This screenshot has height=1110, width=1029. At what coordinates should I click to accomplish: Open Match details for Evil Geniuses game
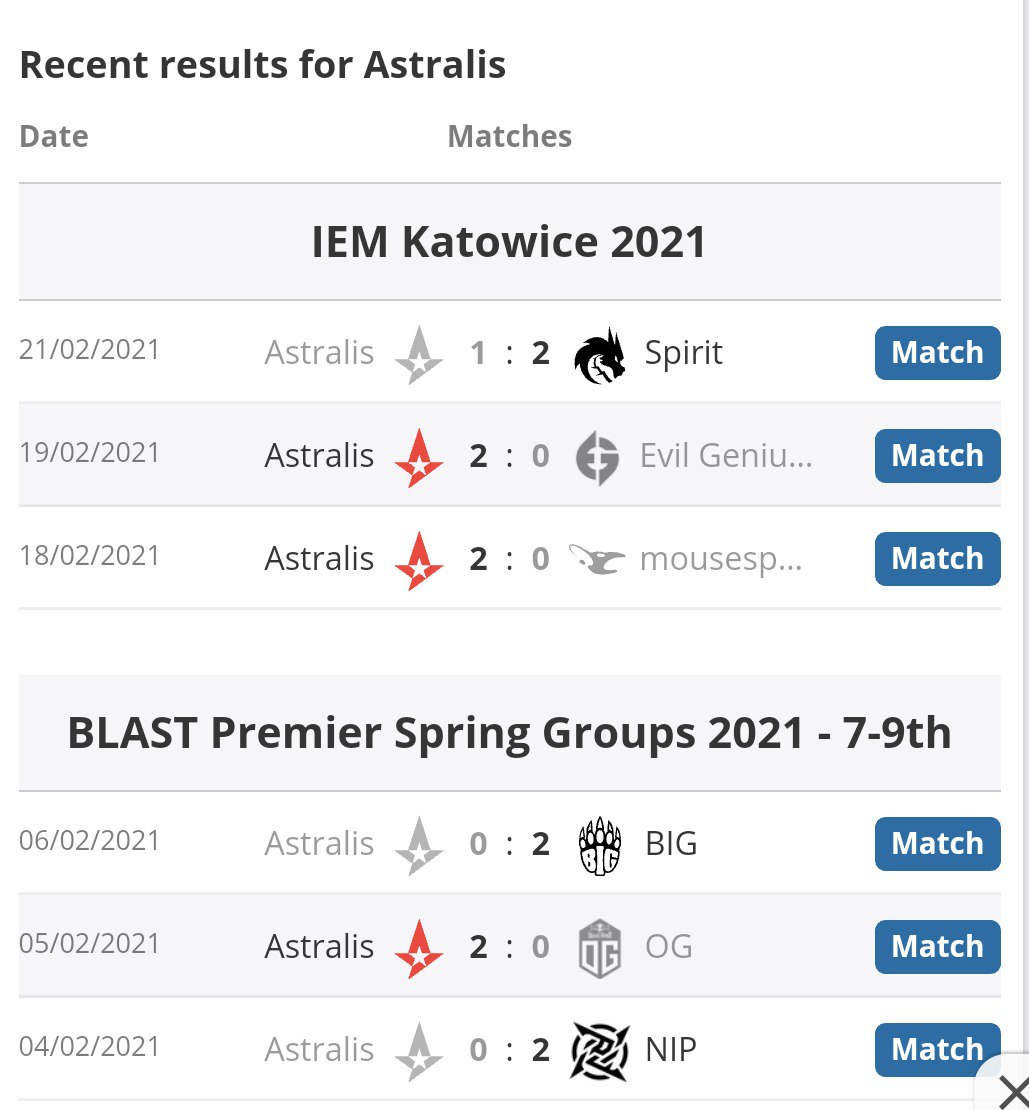pyautogui.click(x=937, y=456)
